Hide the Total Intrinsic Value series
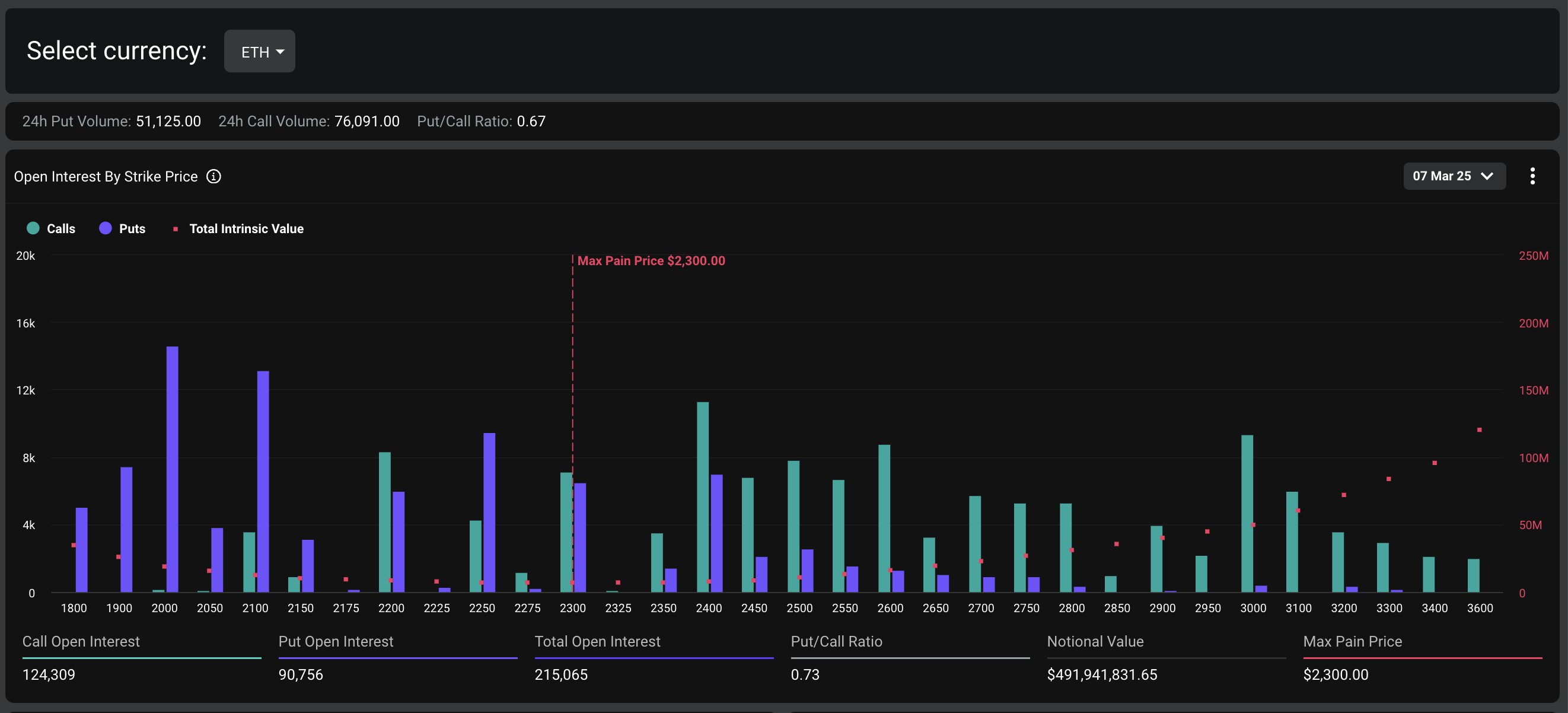Screen dimensions: 1568x713 (246, 229)
